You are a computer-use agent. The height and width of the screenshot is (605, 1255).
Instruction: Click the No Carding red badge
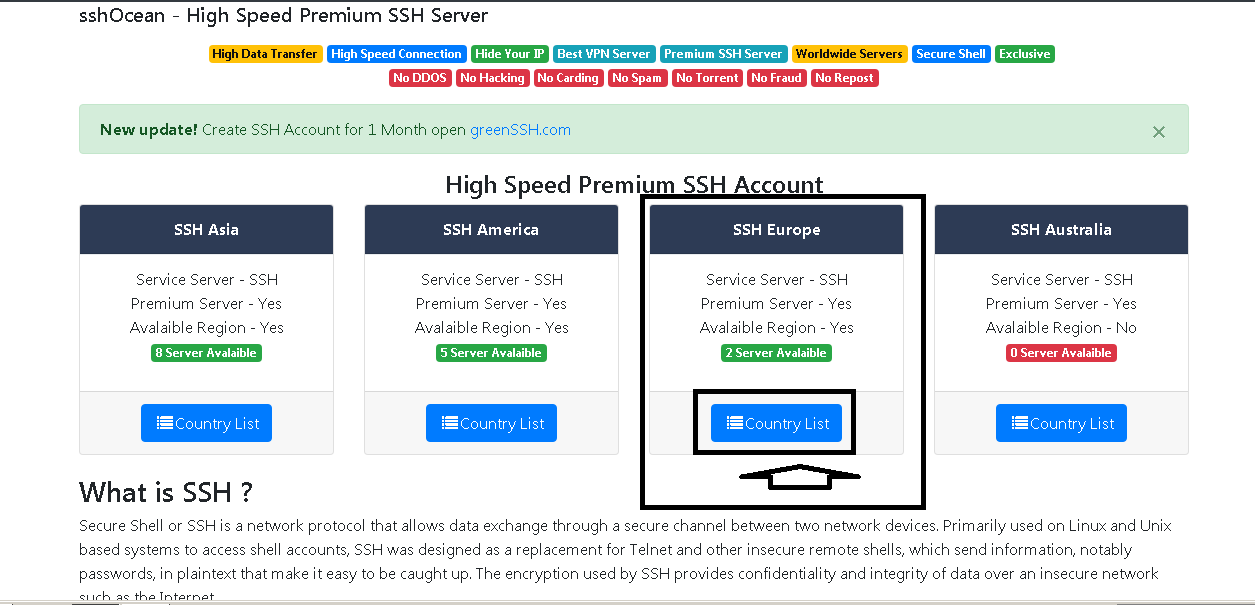coord(568,78)
